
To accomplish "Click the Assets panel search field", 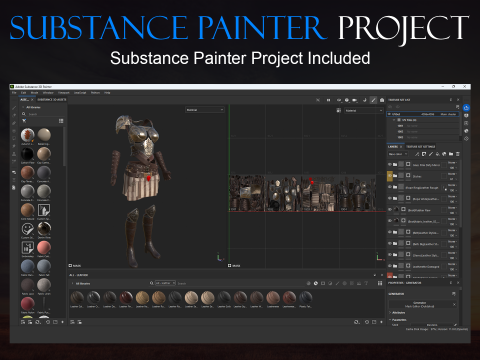I will 42,114.
